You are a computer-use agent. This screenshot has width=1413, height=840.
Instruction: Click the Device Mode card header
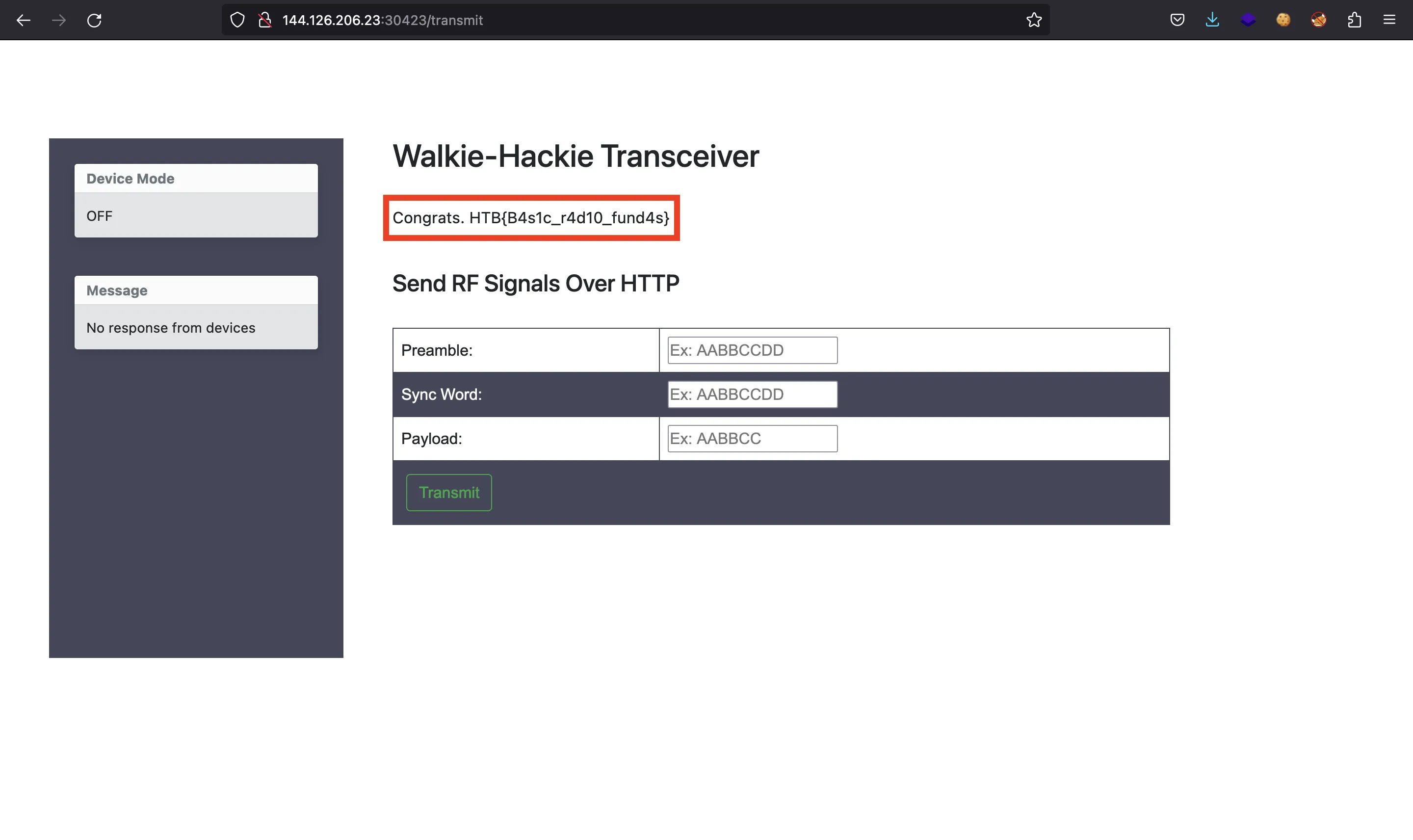(x=196, y=179)
